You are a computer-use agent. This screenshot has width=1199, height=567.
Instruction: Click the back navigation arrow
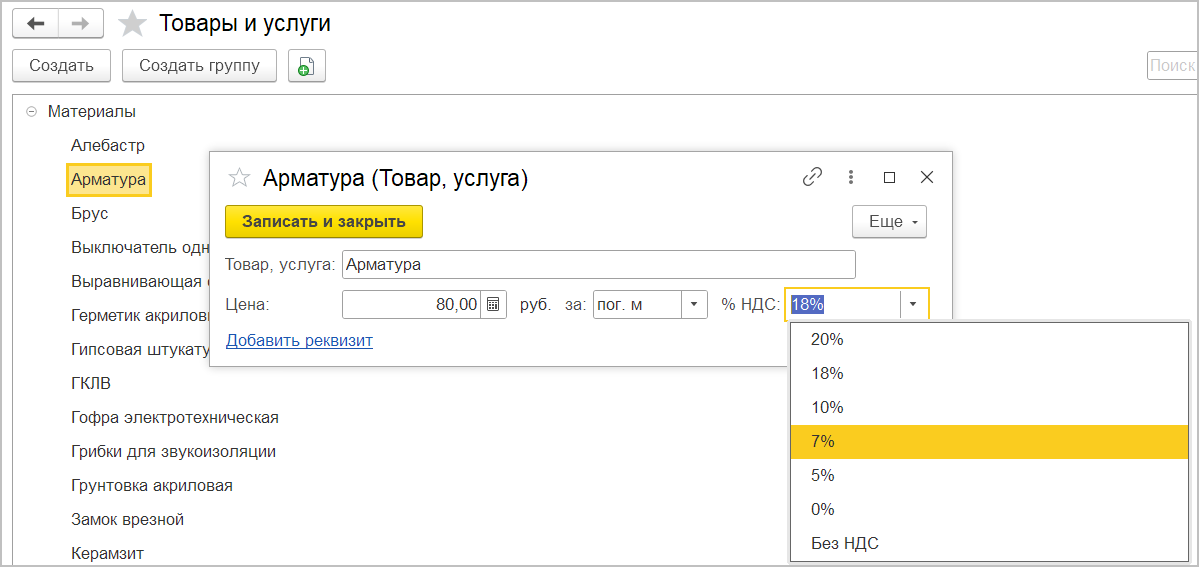(35, 24)
